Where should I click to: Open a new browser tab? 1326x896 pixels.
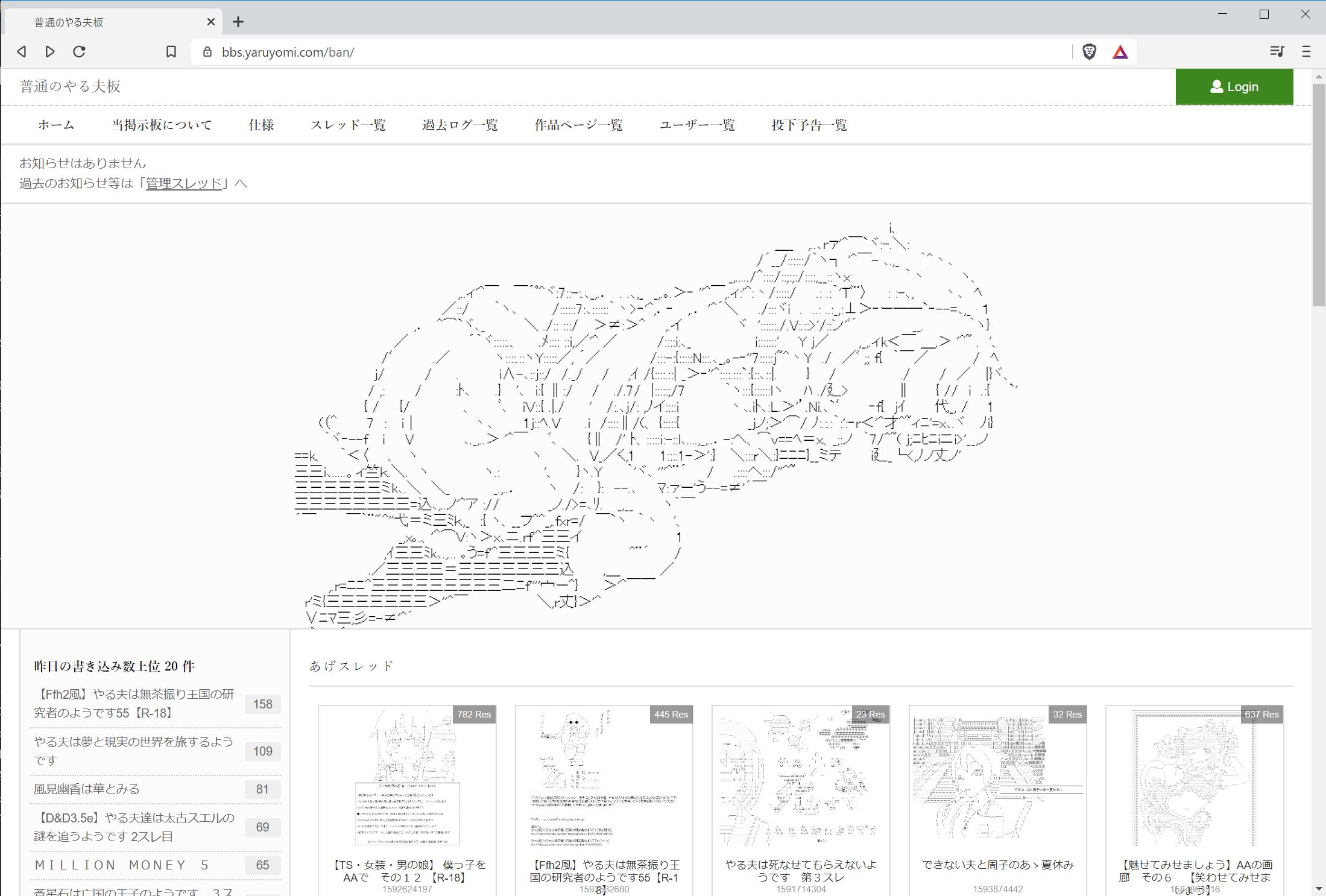coord(238,22)
